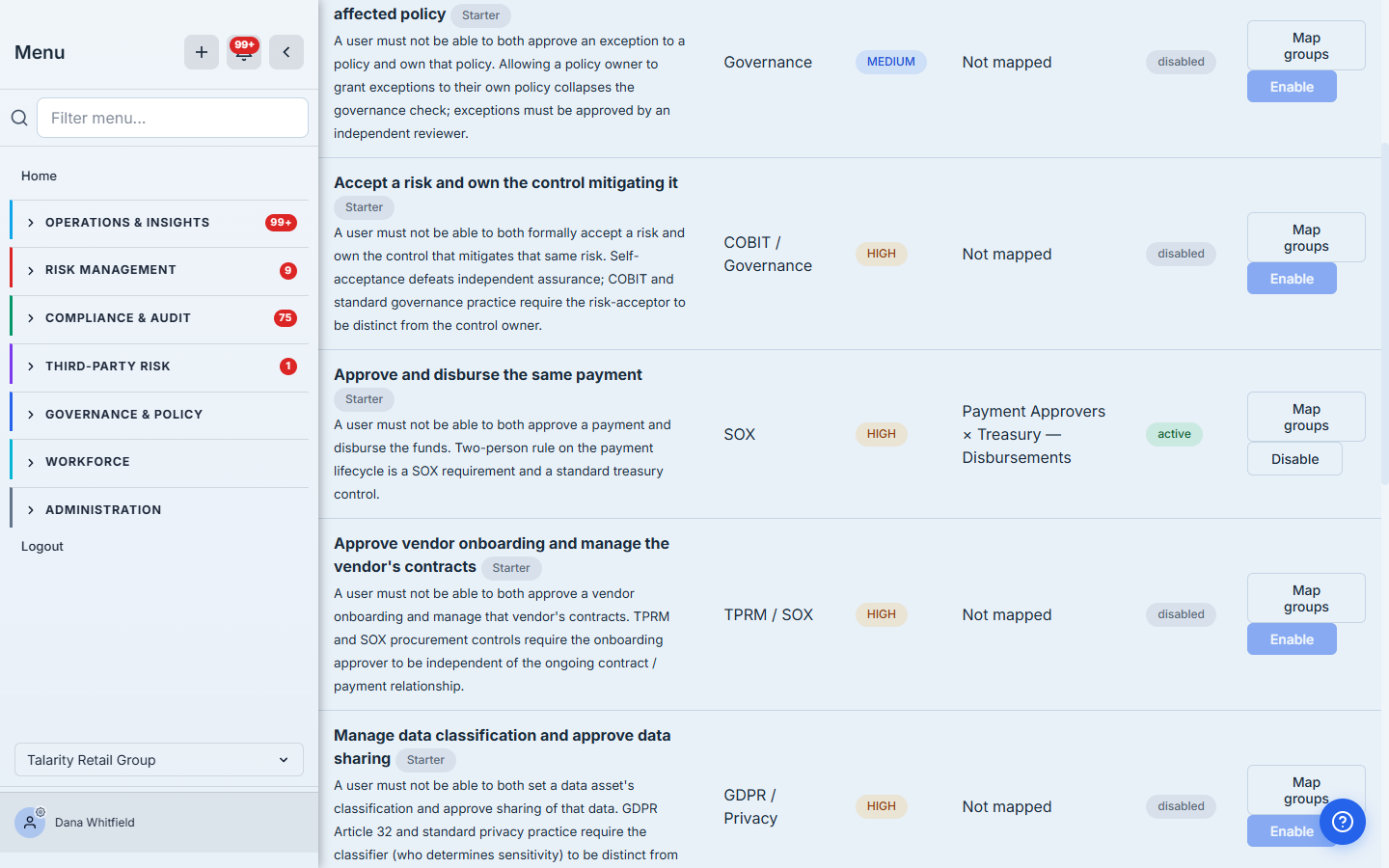This screenshot has height=868, width=1389.
Task: Open the notifications bell icon
Action: [x=244, y=52]
